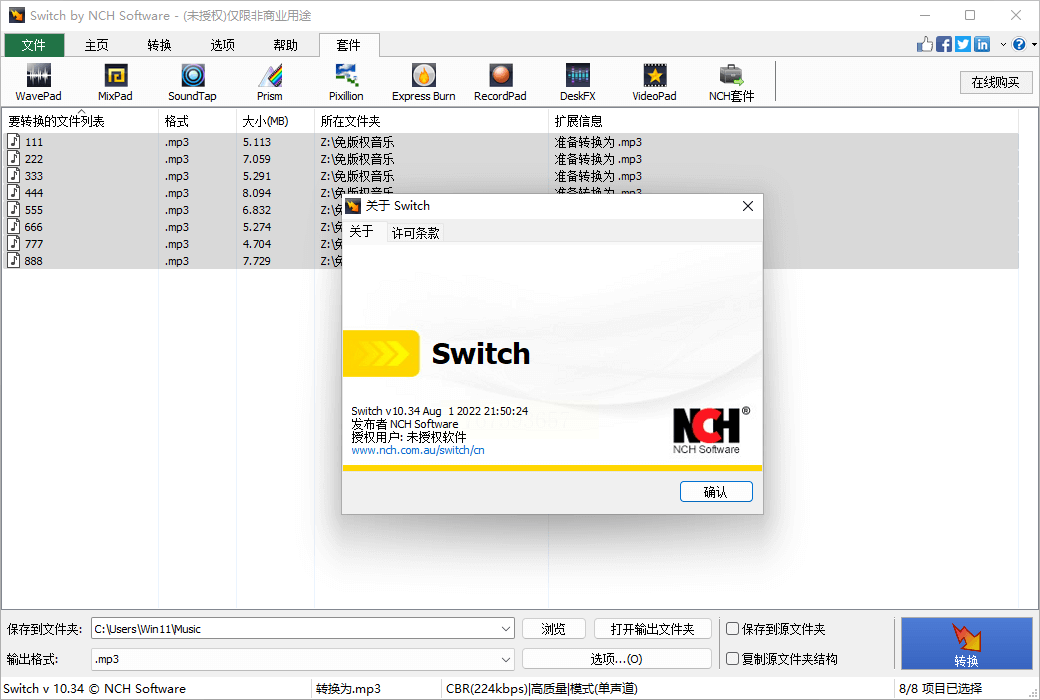Open NCH套件 toolbox icon

point(732,82)
